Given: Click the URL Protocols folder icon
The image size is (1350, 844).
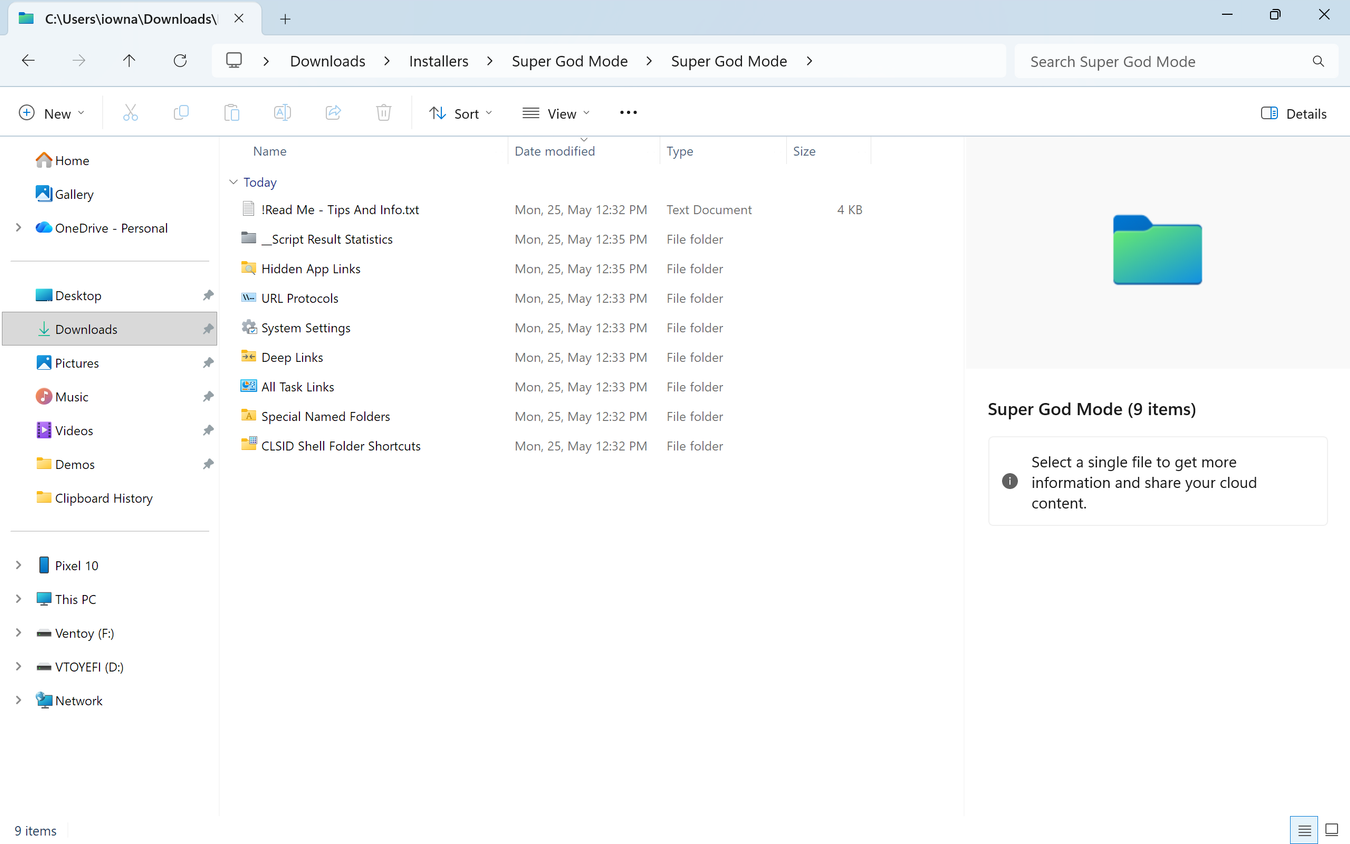Looking at the screenshot, I should [x=249, y=298].
